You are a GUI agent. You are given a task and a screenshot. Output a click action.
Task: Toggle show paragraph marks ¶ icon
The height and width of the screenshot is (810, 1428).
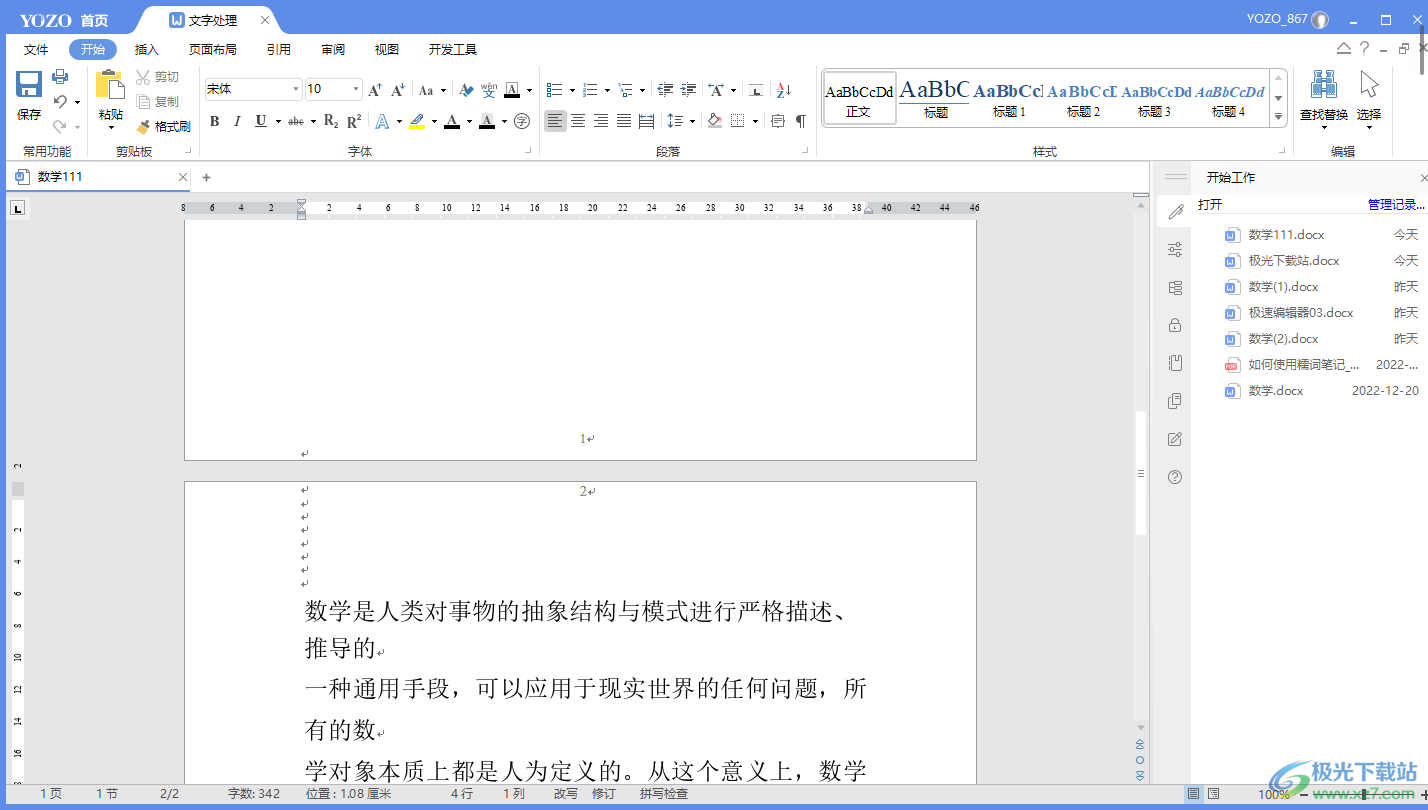(x=801, y=121)
